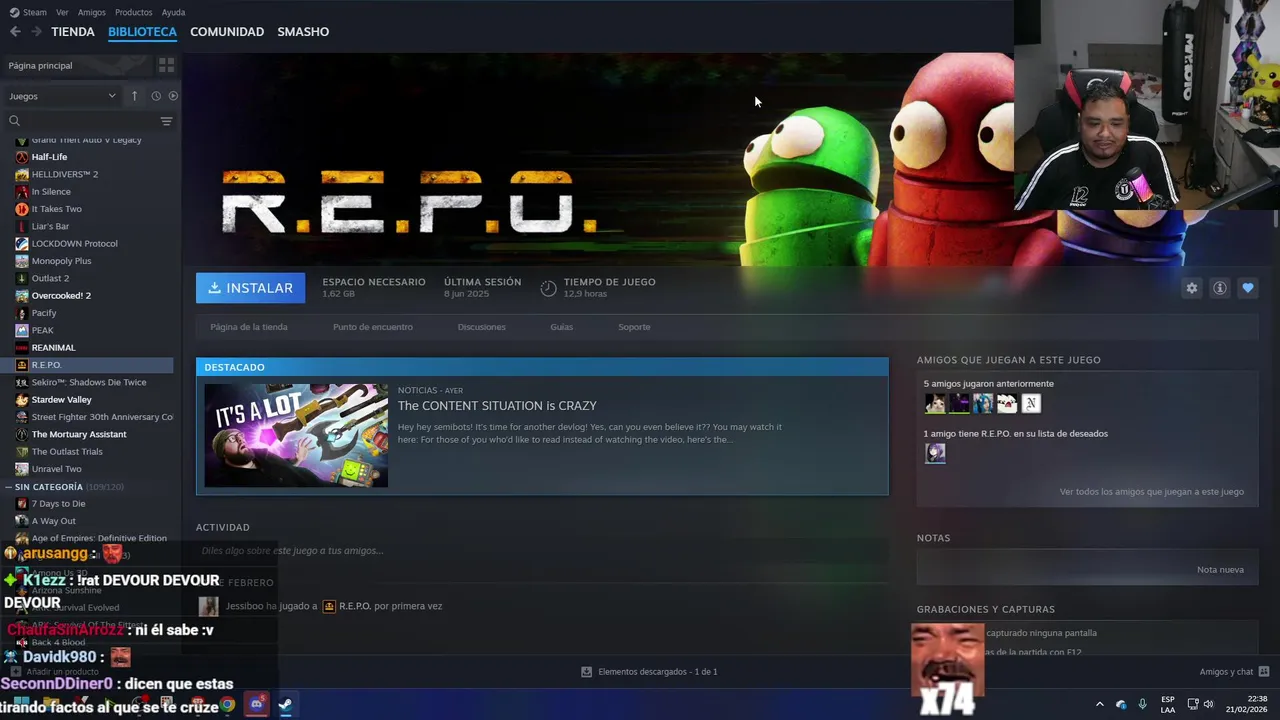Toggle the favorite heart icon

(x=1247, y=288)
